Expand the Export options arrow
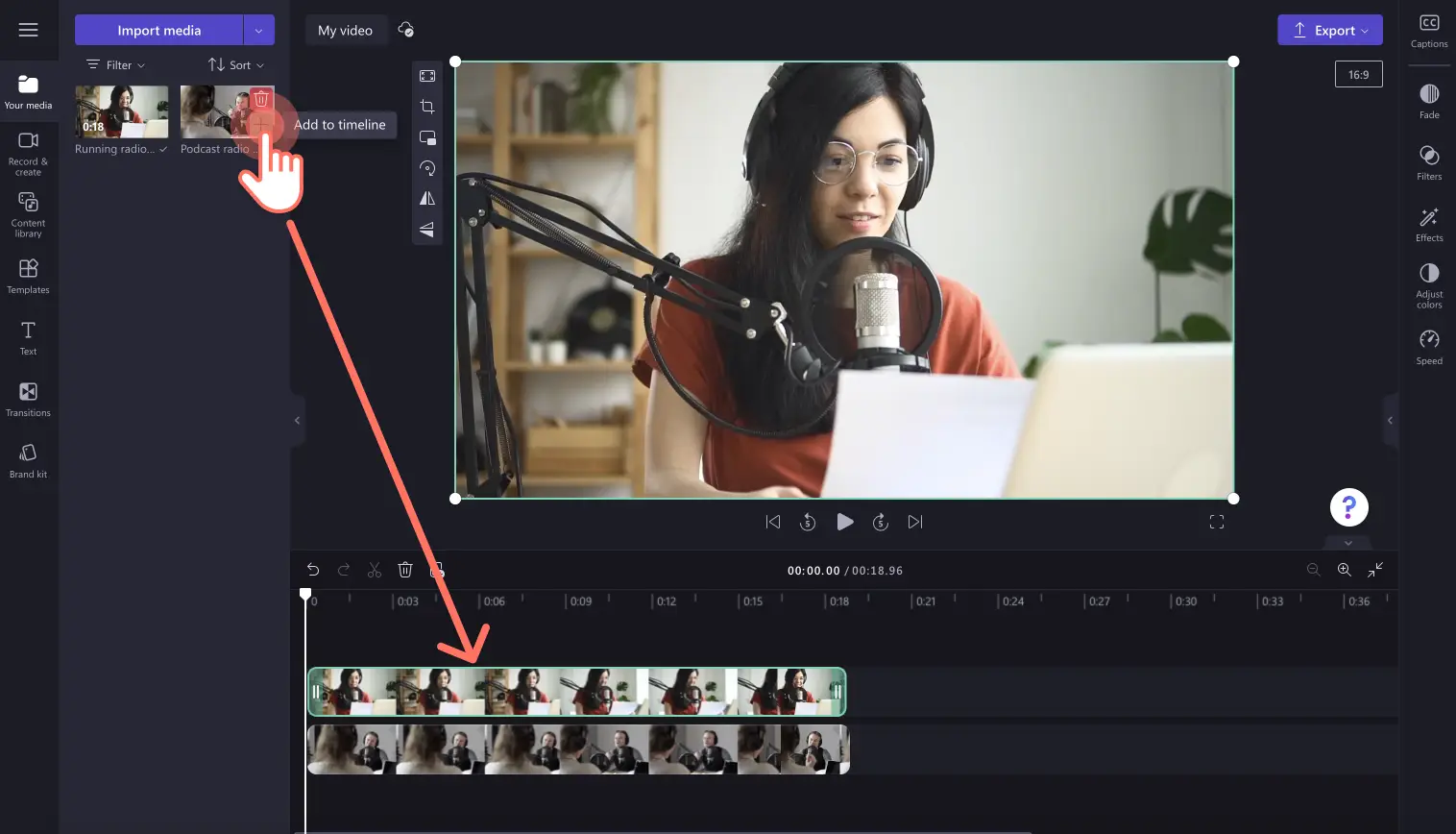1456x834 pixels. click(1365, 30)
